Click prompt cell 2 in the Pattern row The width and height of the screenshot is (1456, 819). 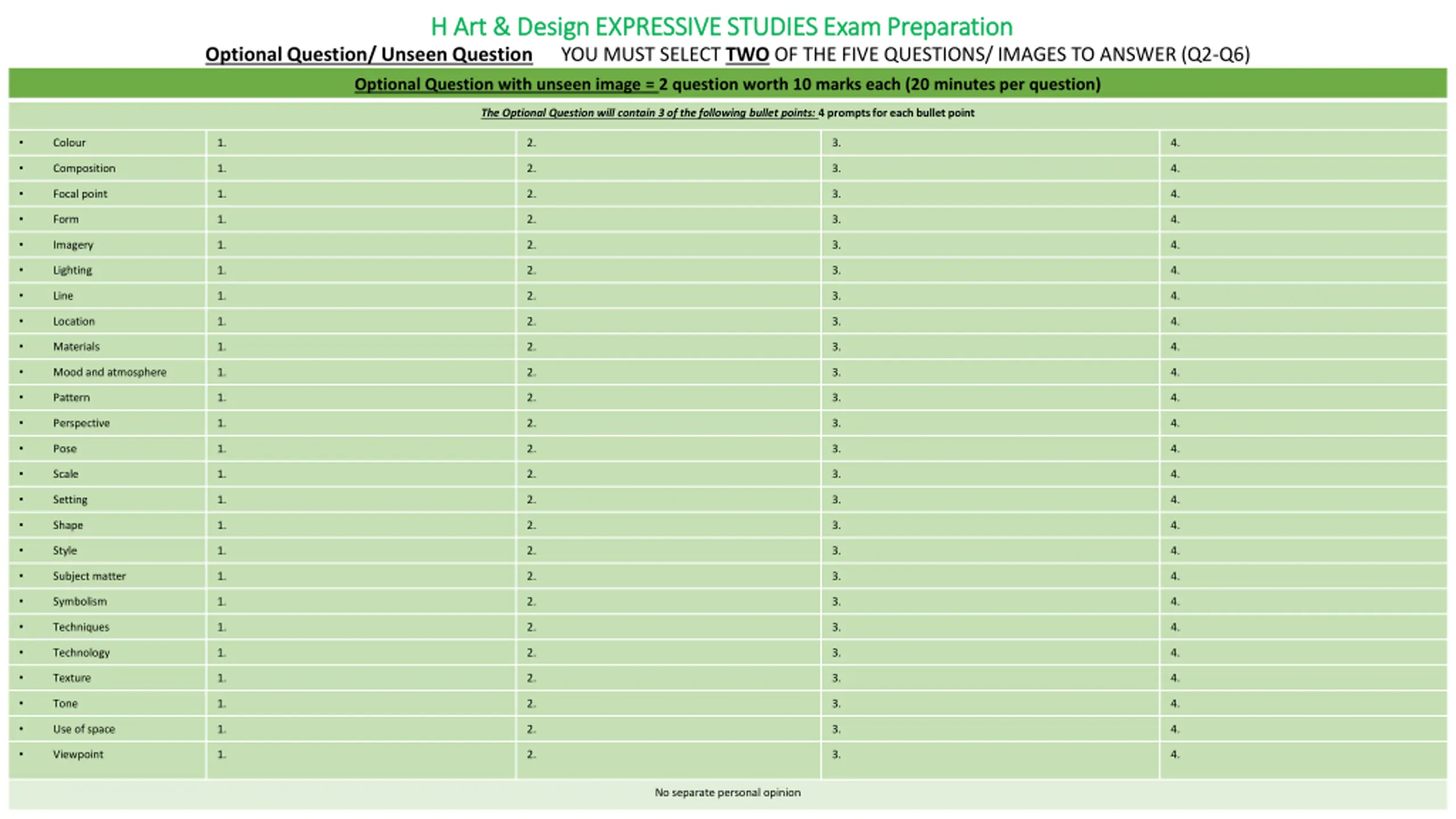(669, 398)
